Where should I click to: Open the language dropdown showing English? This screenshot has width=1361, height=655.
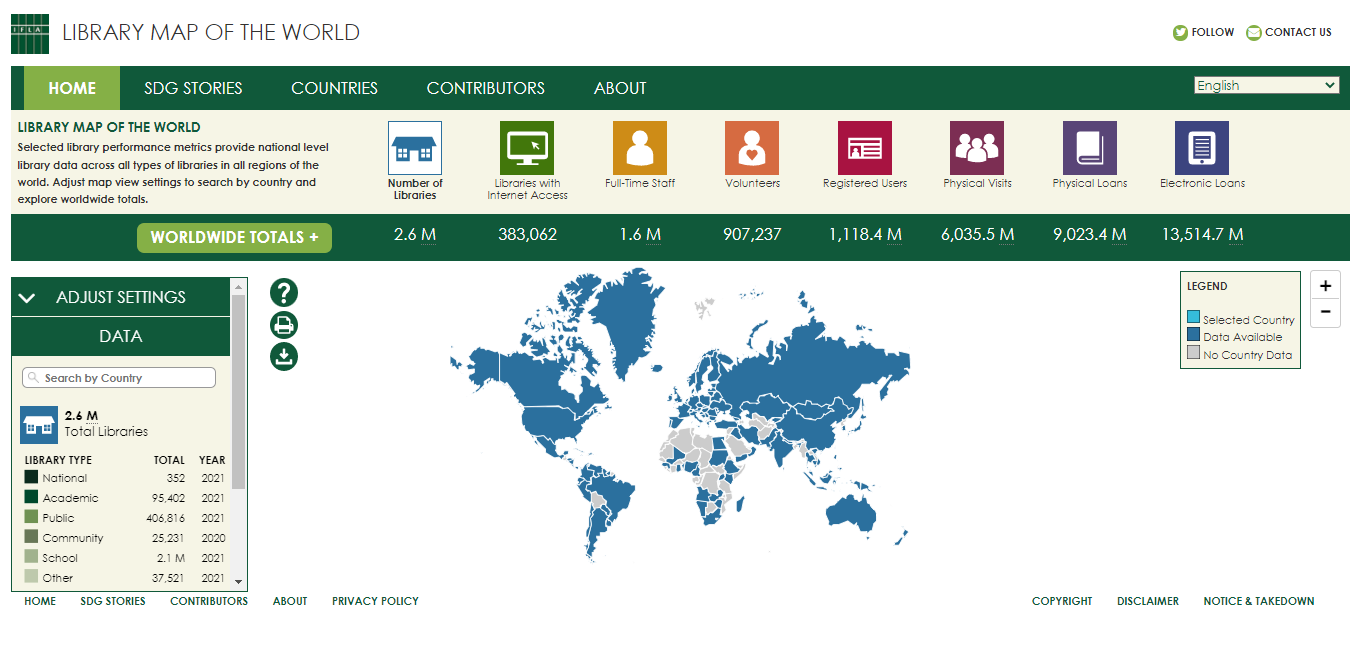[x=1266, y=85]
